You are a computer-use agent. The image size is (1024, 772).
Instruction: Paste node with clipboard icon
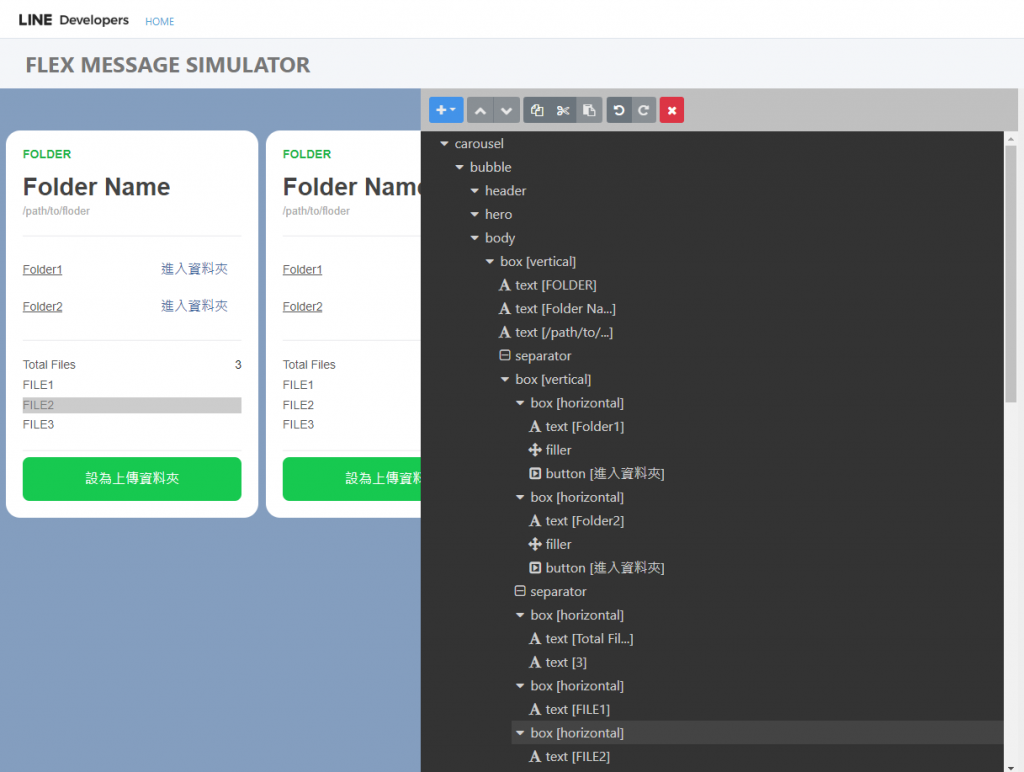coord(589,110)
